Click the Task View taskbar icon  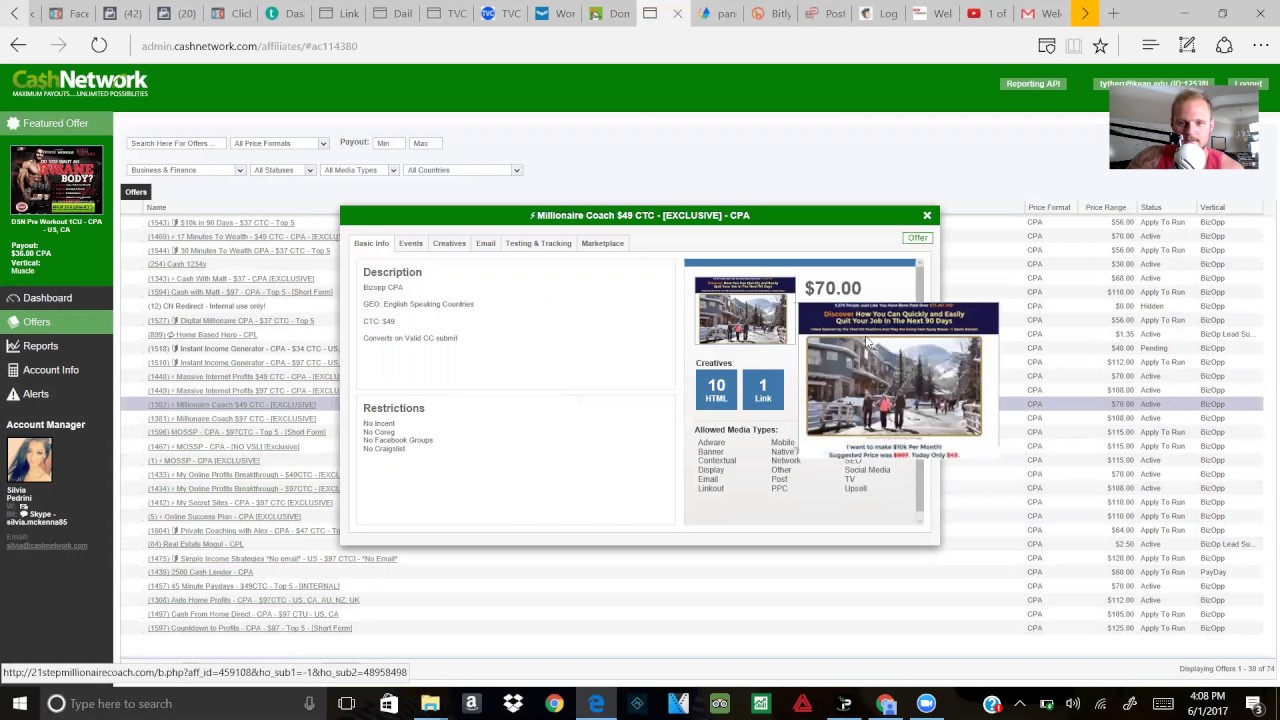[x=346, y=704]
